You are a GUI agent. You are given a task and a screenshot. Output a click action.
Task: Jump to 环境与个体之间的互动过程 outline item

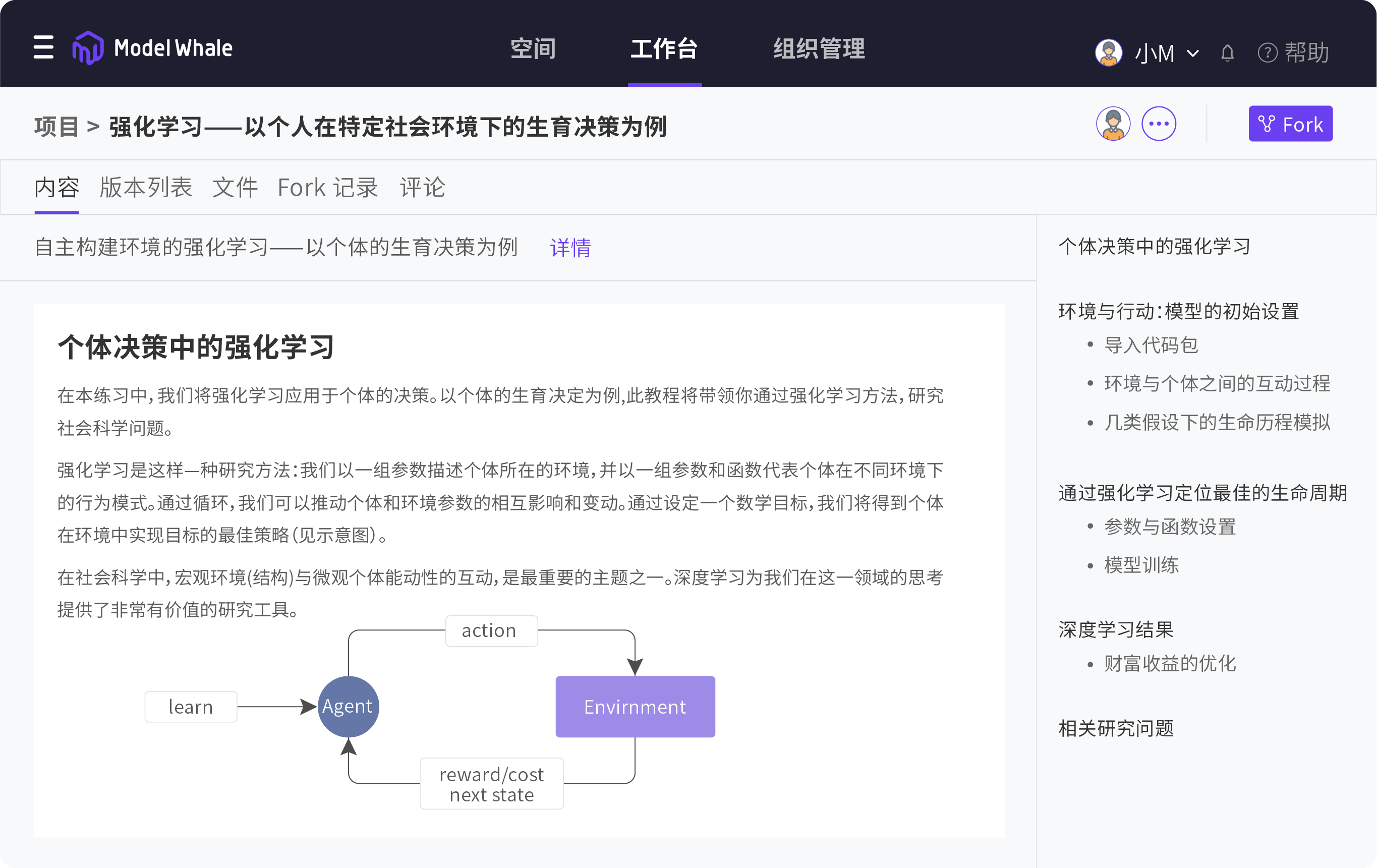[x=1217, y=384]
